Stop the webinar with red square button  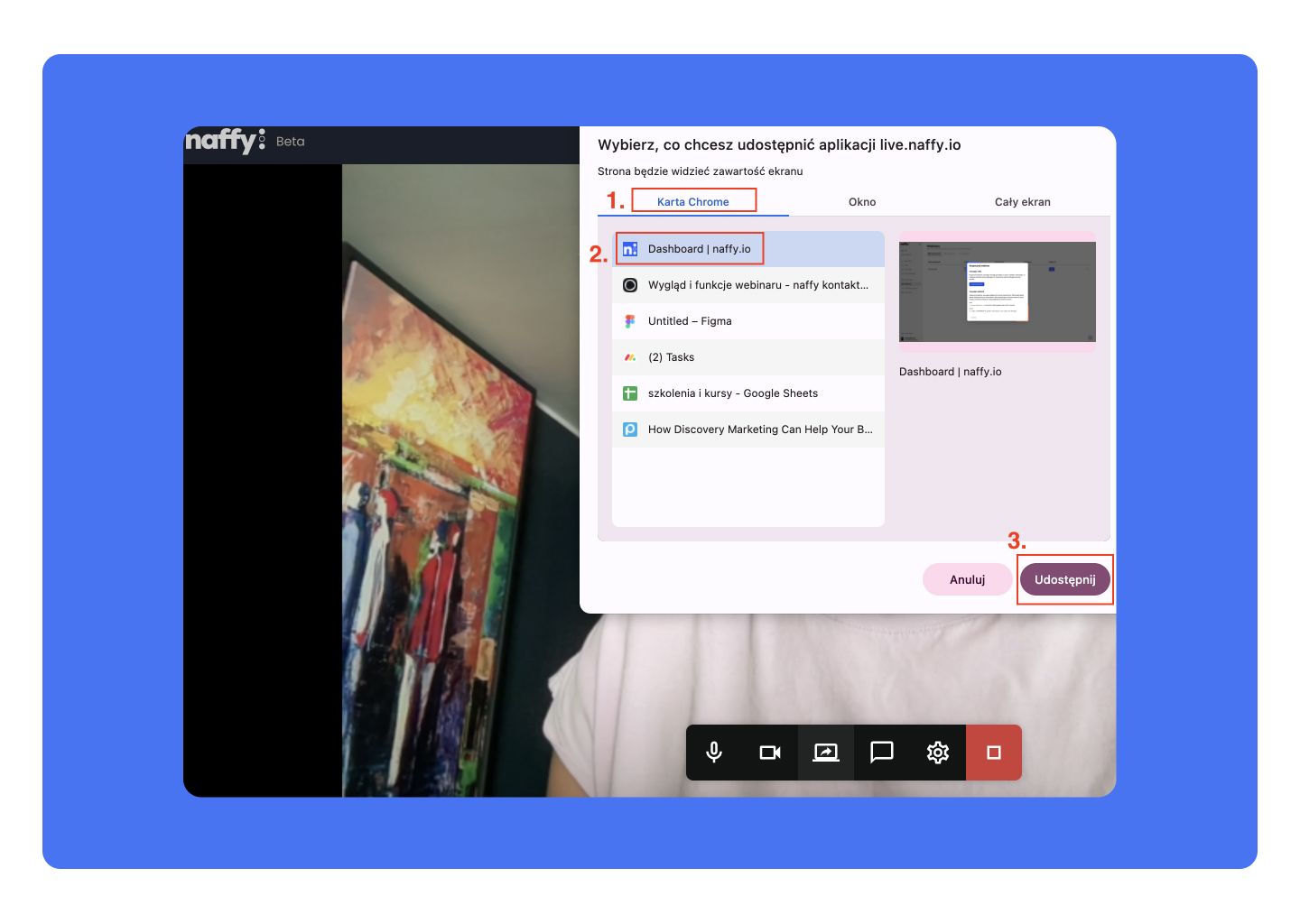(994, 752)
